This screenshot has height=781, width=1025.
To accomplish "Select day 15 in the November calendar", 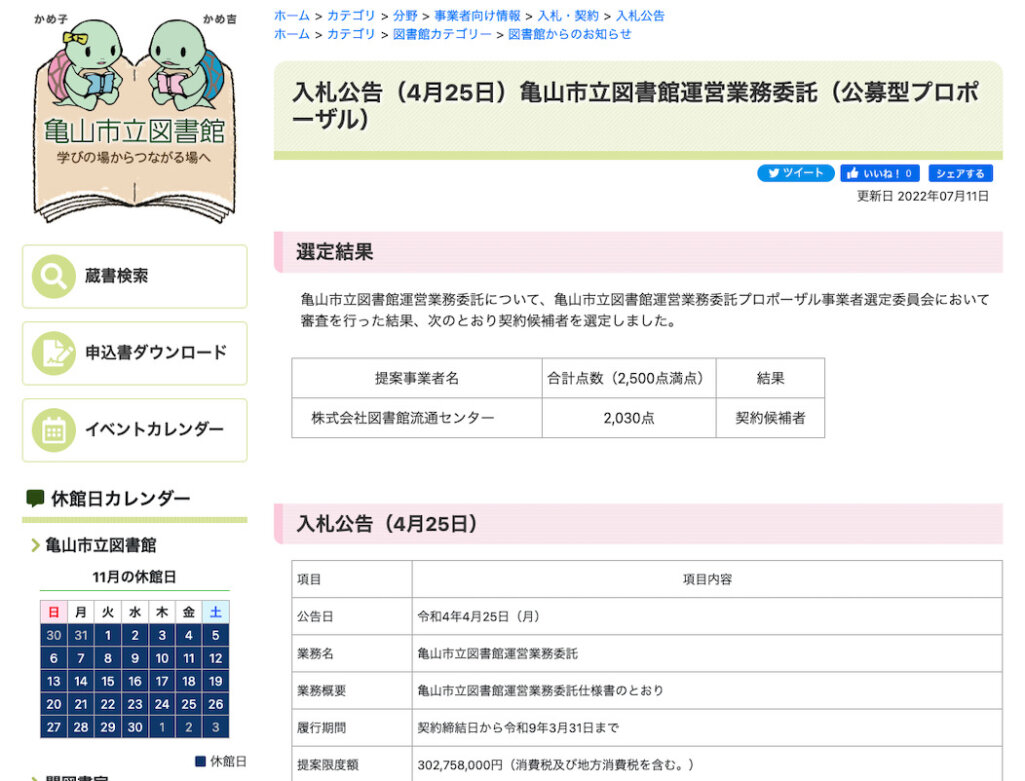I will coord(107,681).
